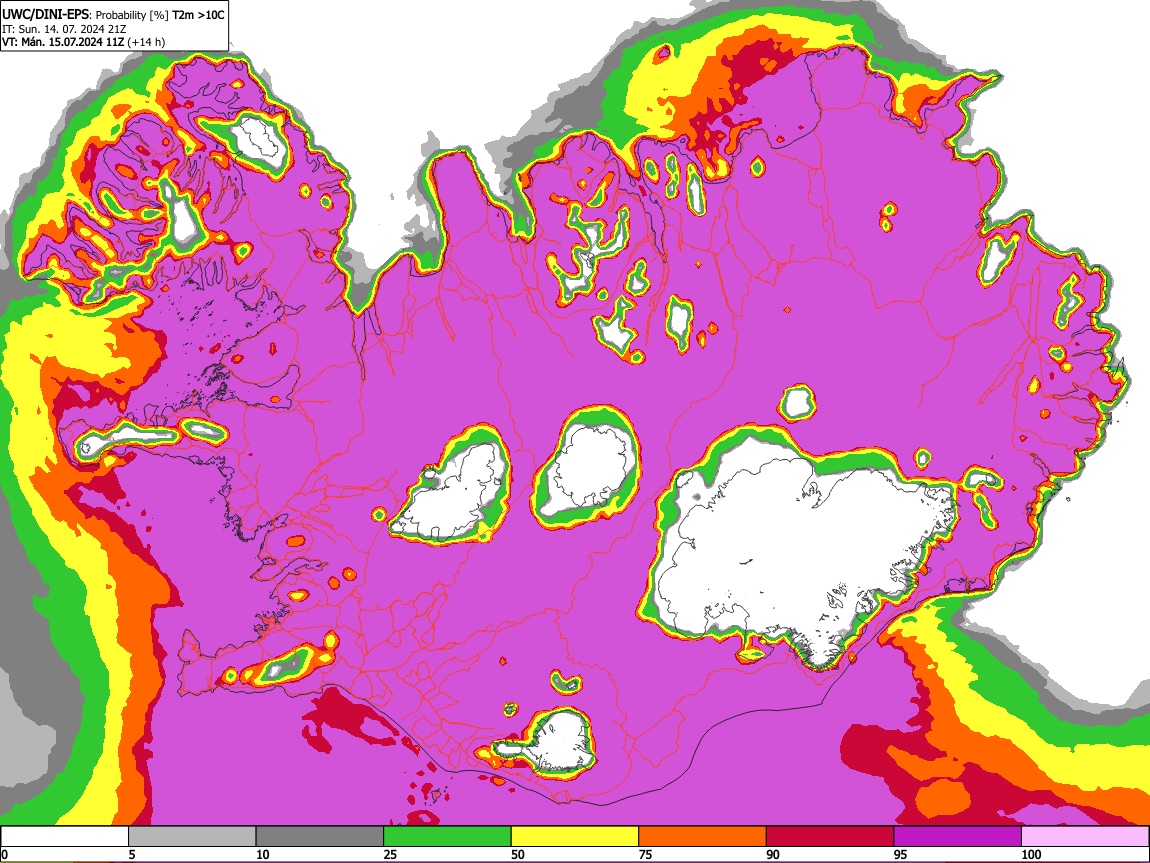
Task: Click the orange 75-90% legend swatch
Action: (703, 836)
